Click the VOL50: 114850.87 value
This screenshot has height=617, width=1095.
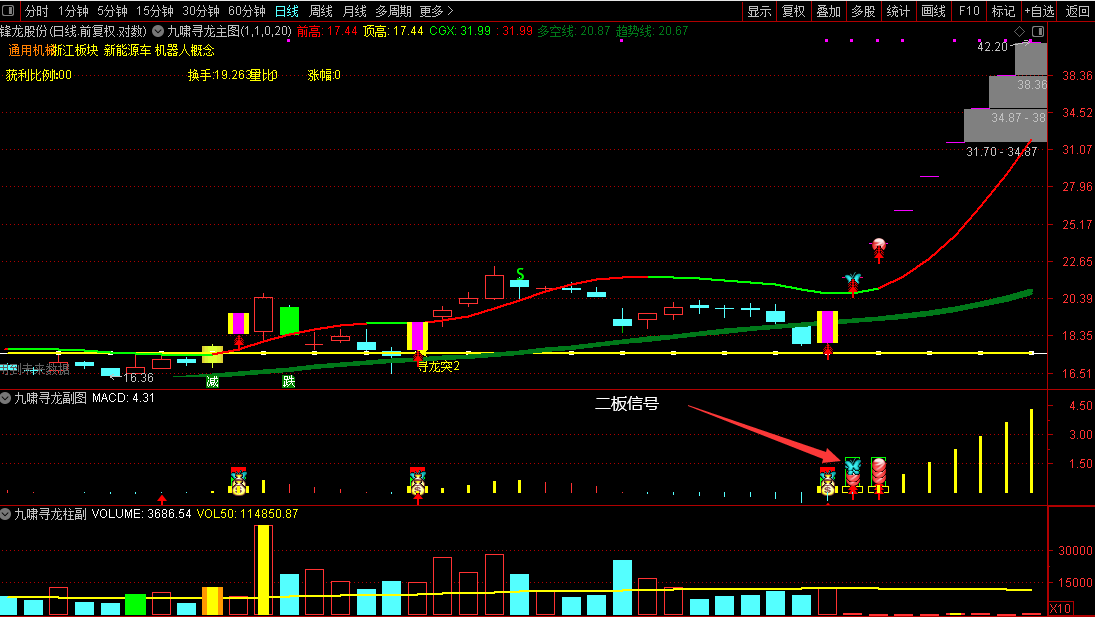pyautogui.click(x=247, y=514)
